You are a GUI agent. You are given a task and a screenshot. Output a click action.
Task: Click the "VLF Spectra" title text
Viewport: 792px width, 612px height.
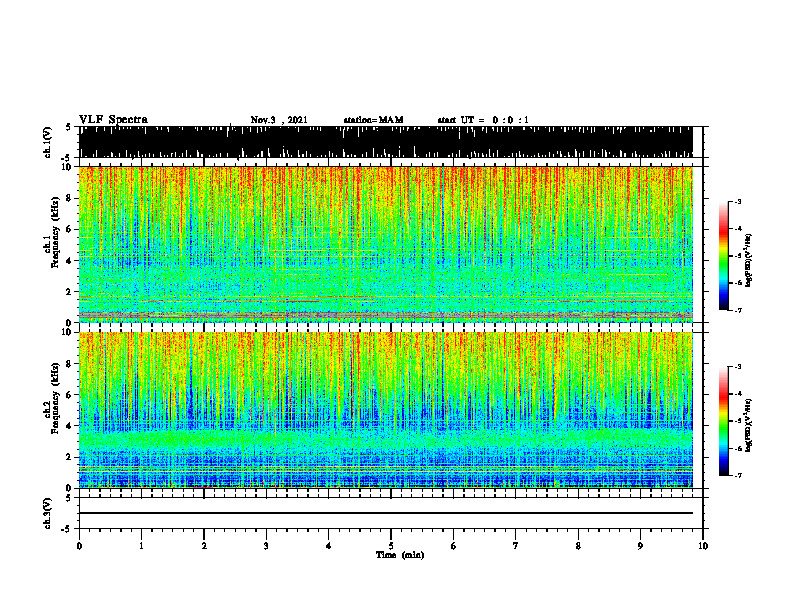coord(113,120)
